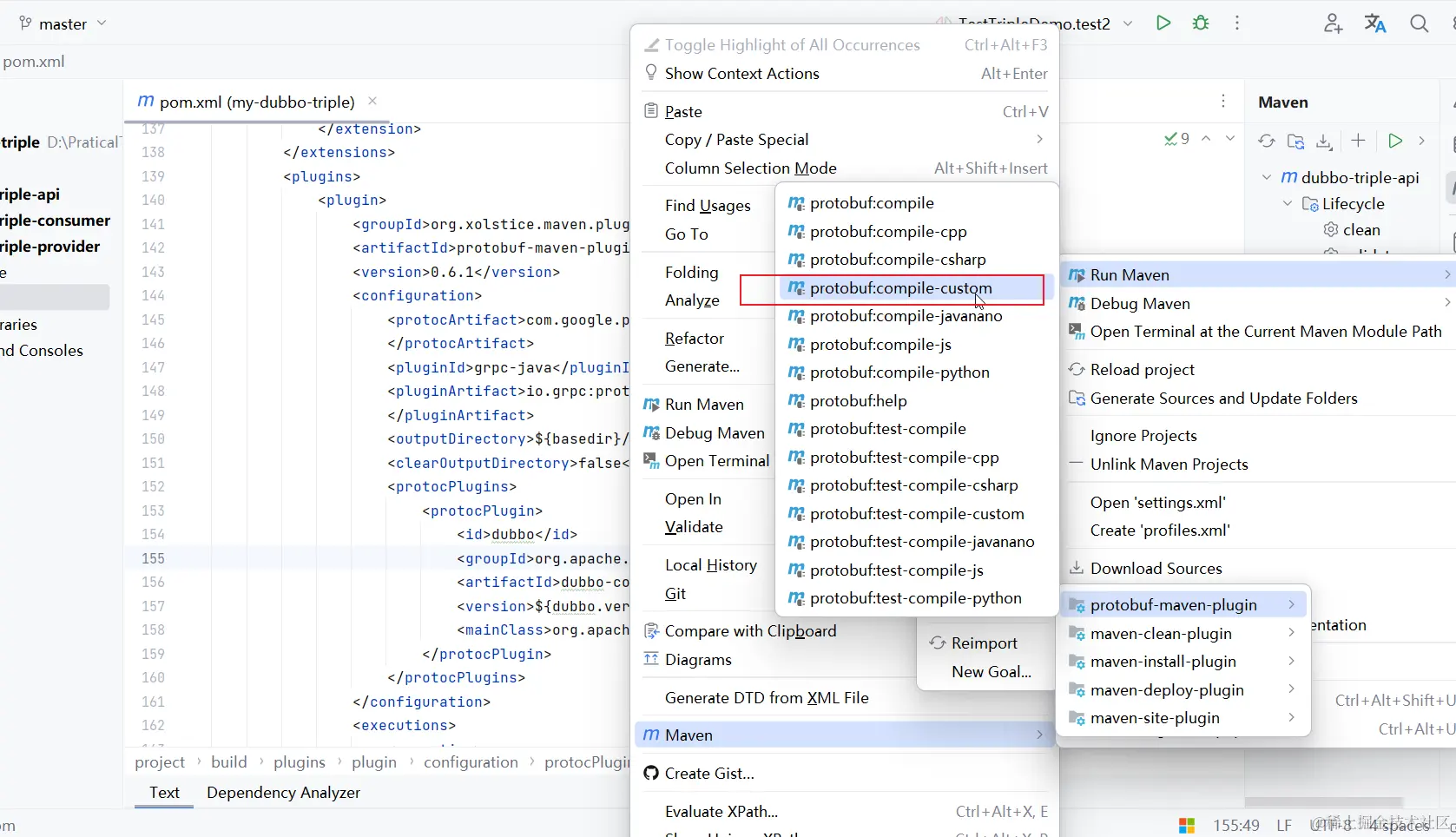The image size is (1456, 837).
Task: Open the run configuration dropdown beside test2
Action: pos(1128,23)
